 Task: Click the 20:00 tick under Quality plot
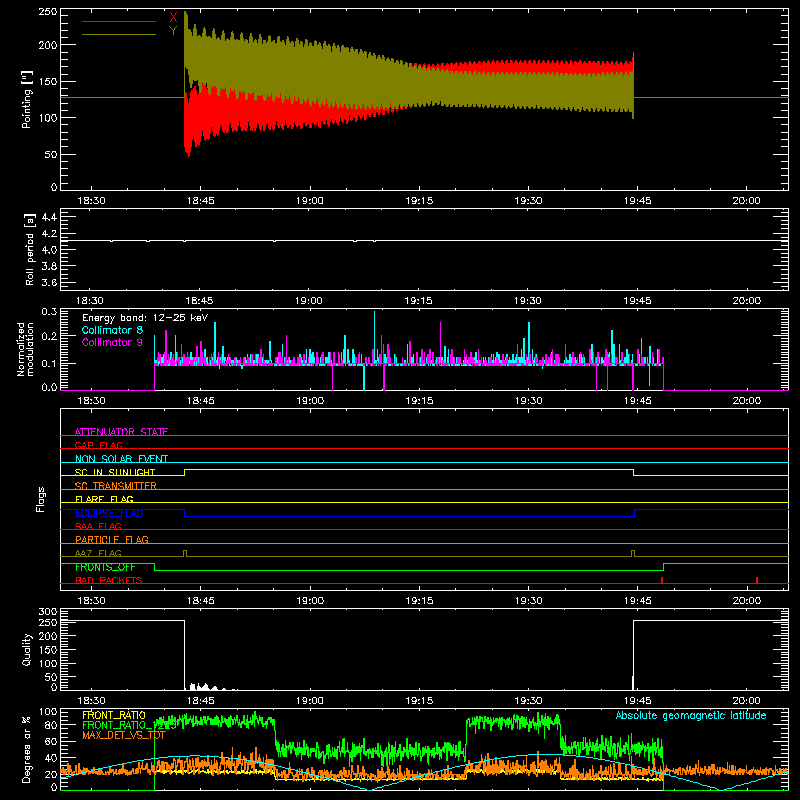(x=746, y=701)
